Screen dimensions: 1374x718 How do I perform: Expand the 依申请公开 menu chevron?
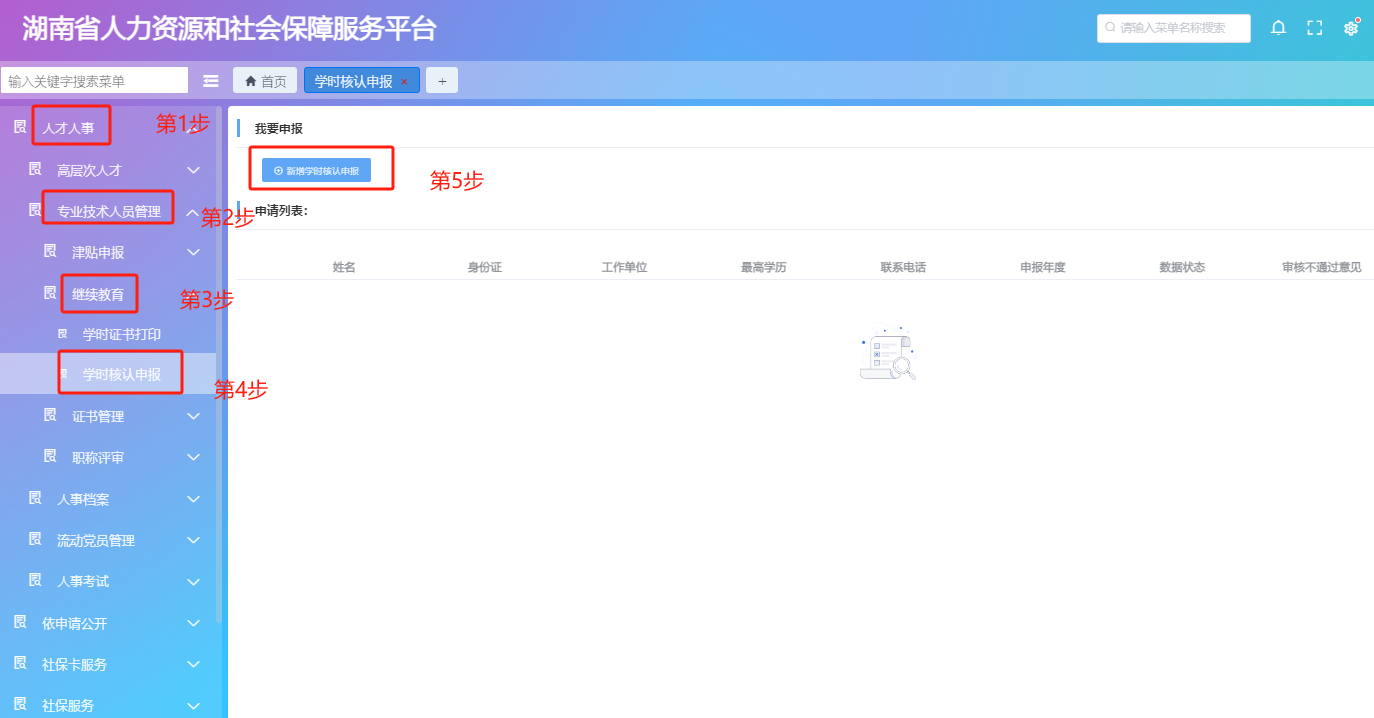point(194,623)
